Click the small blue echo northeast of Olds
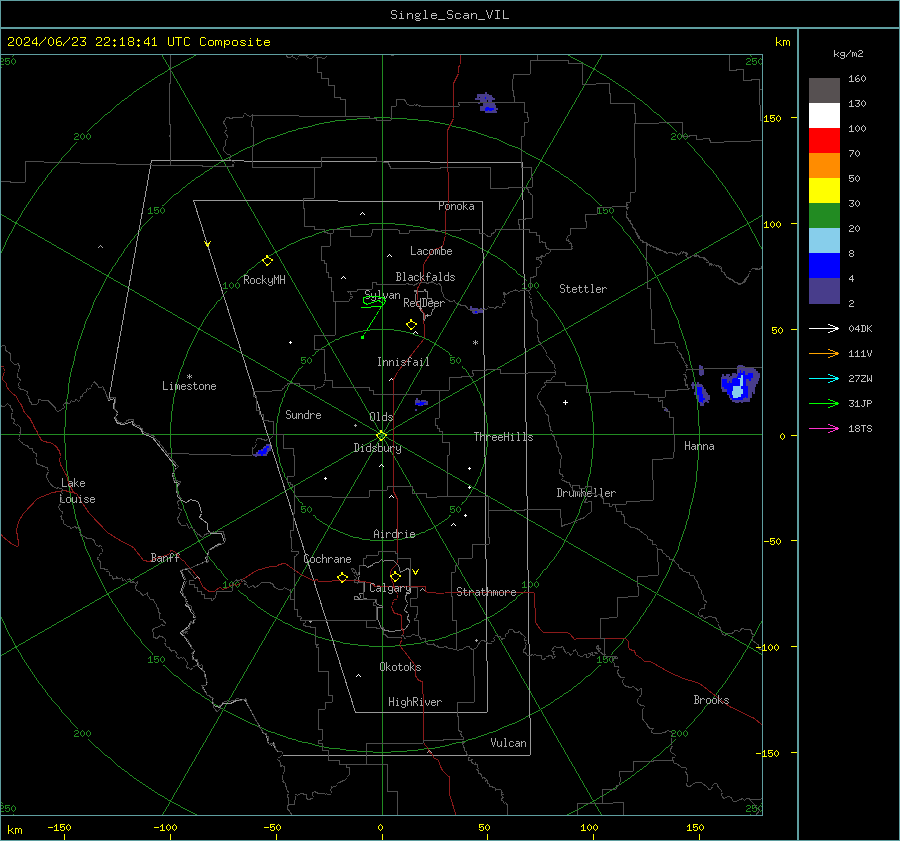 coord(421,402)
